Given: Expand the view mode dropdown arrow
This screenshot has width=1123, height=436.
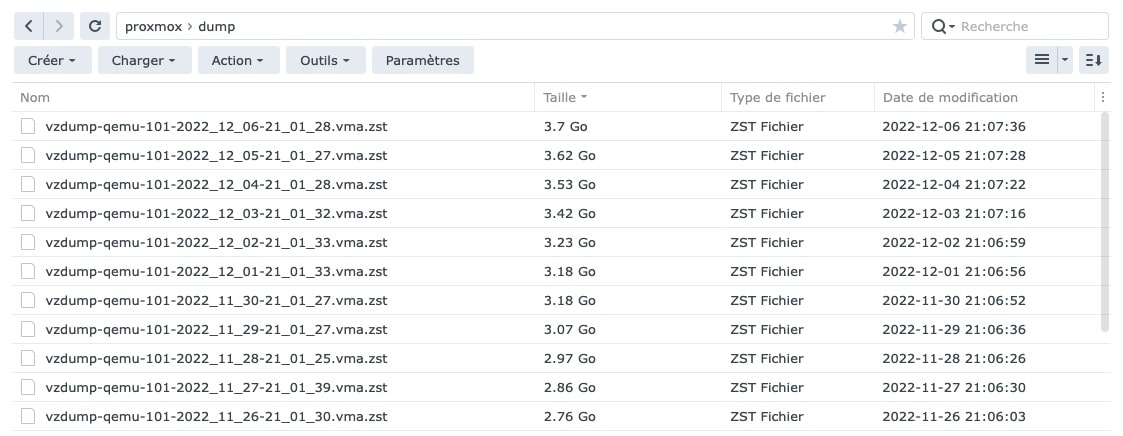Looking at the screenshot, I should pyautogui.click(x=1065, y=60).
